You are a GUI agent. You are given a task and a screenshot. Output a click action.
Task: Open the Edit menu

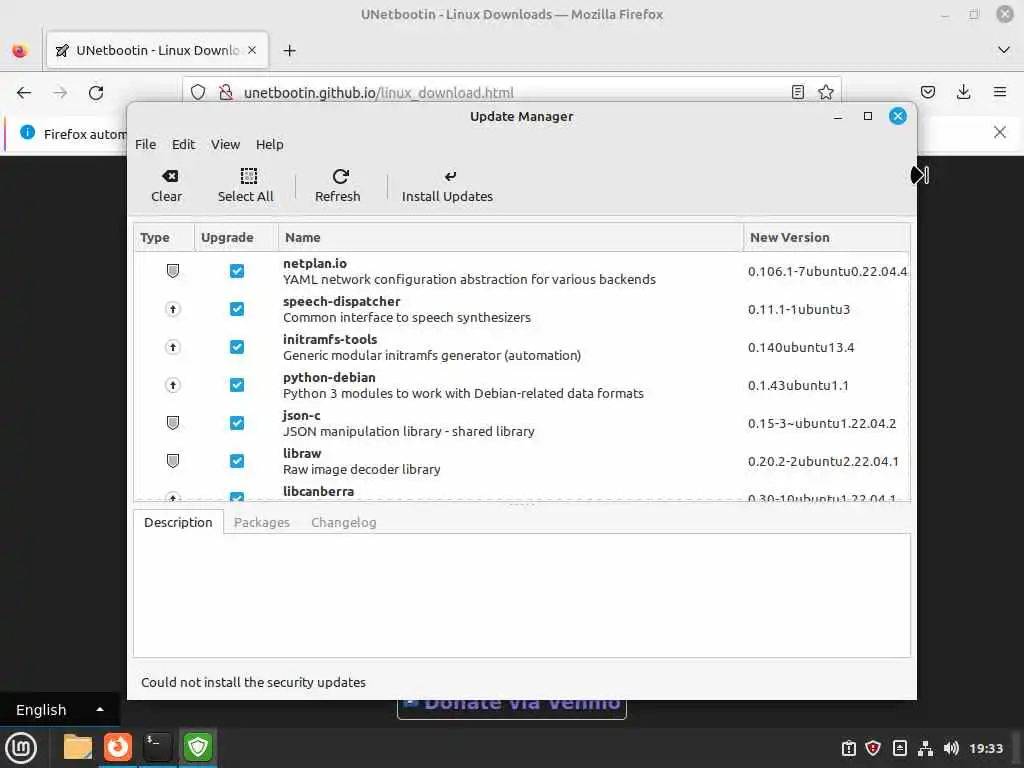(x=184, y=144)
